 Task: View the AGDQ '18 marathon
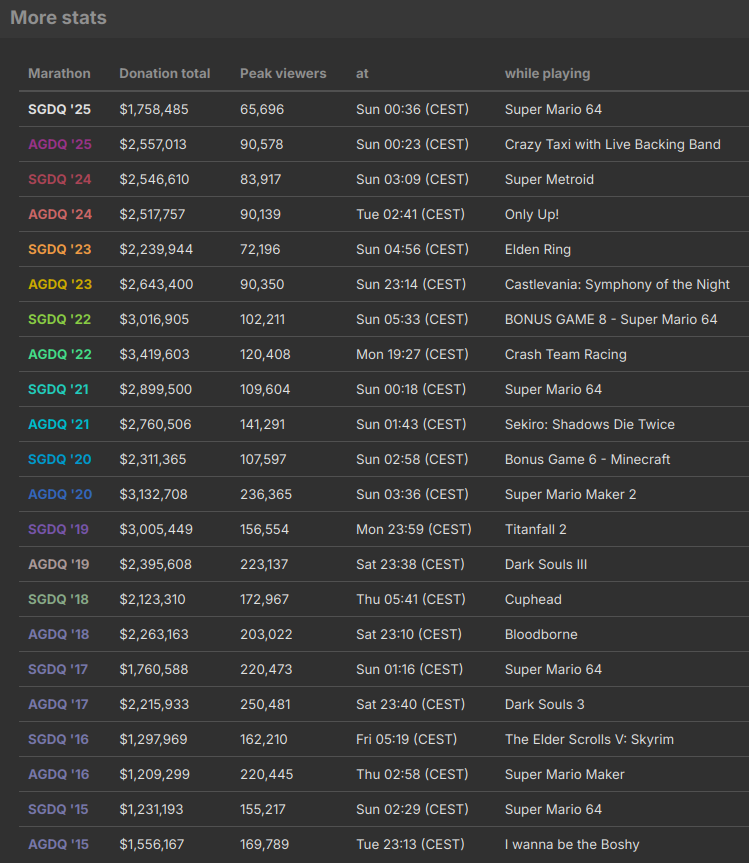pos(58,634)
